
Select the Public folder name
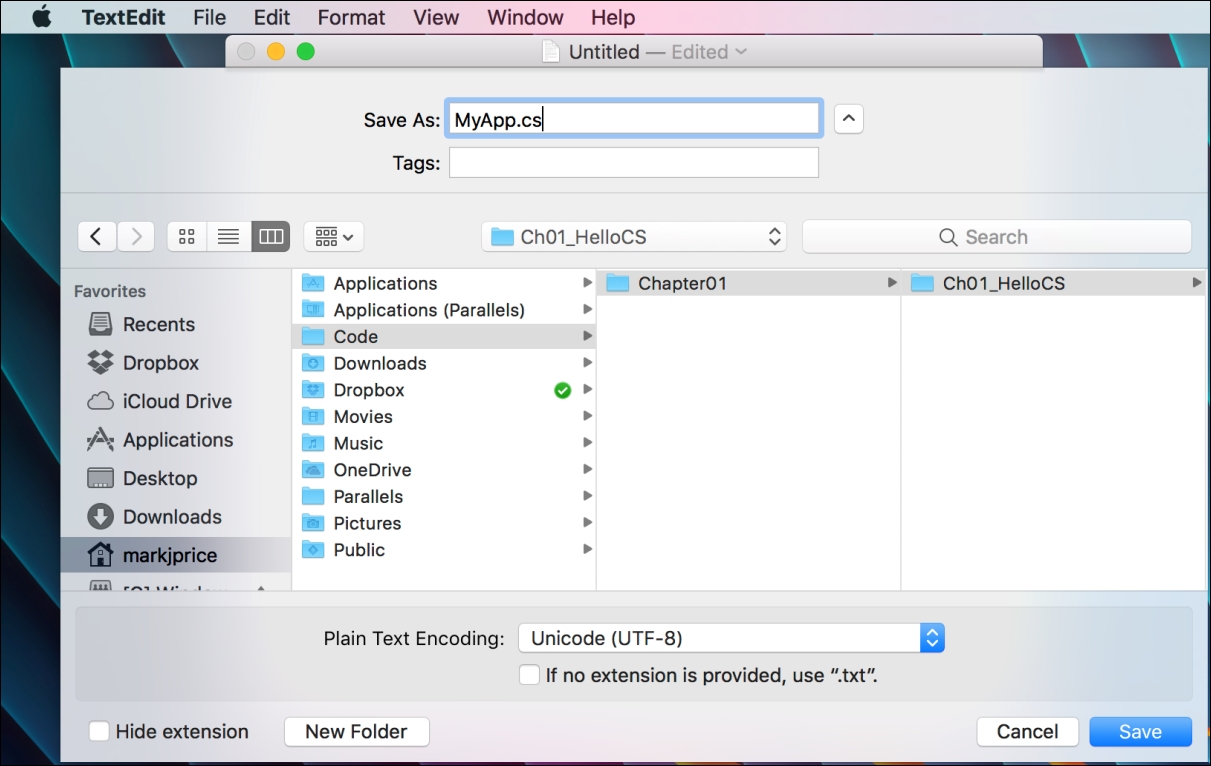coord(359,549)
